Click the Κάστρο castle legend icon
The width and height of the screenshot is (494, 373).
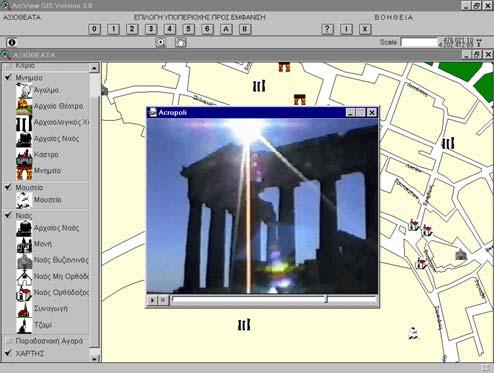[24, 155]
